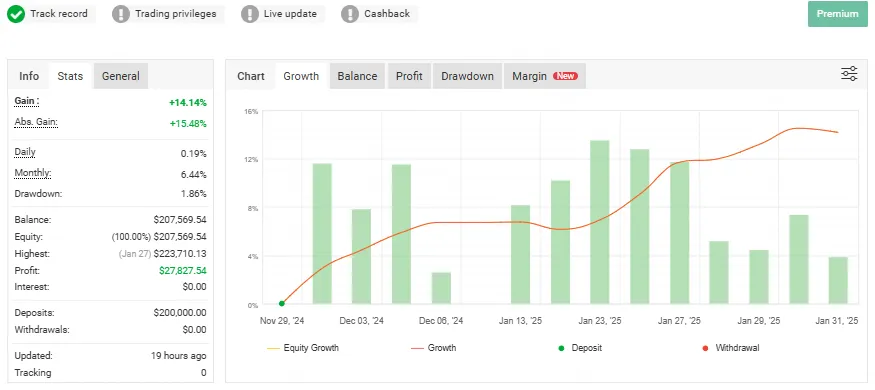Show the Profit chart tab

coord(409,76)
